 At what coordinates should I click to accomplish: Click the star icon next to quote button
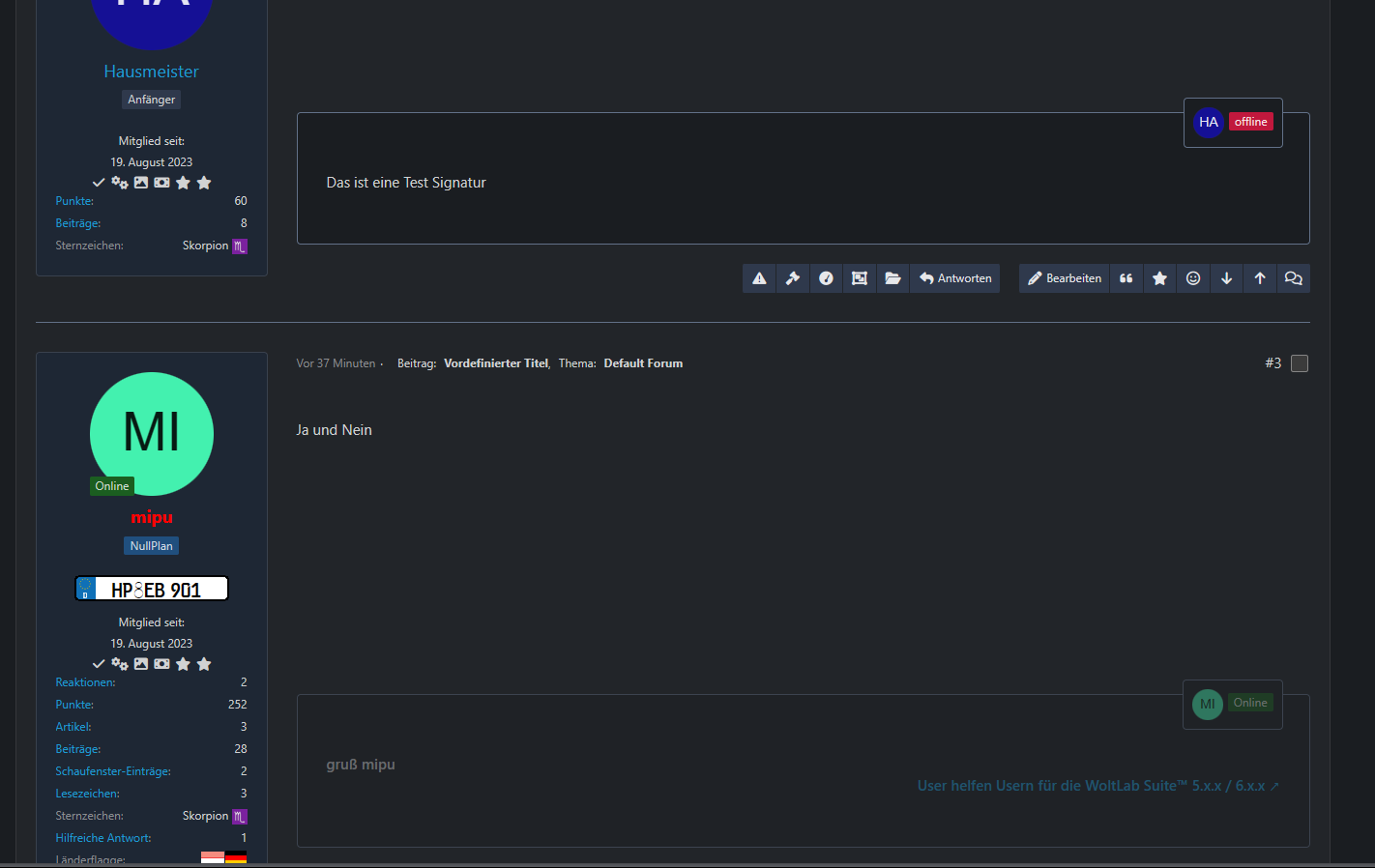pyautogui.click(x=1159, y=278)
